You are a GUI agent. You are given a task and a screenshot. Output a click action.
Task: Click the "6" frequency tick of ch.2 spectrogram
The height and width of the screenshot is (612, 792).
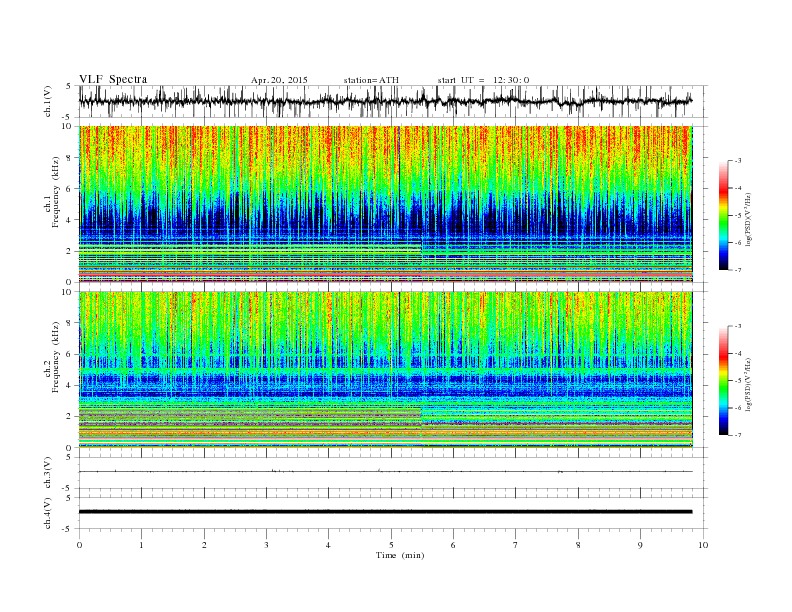click(x=70, y=354)
